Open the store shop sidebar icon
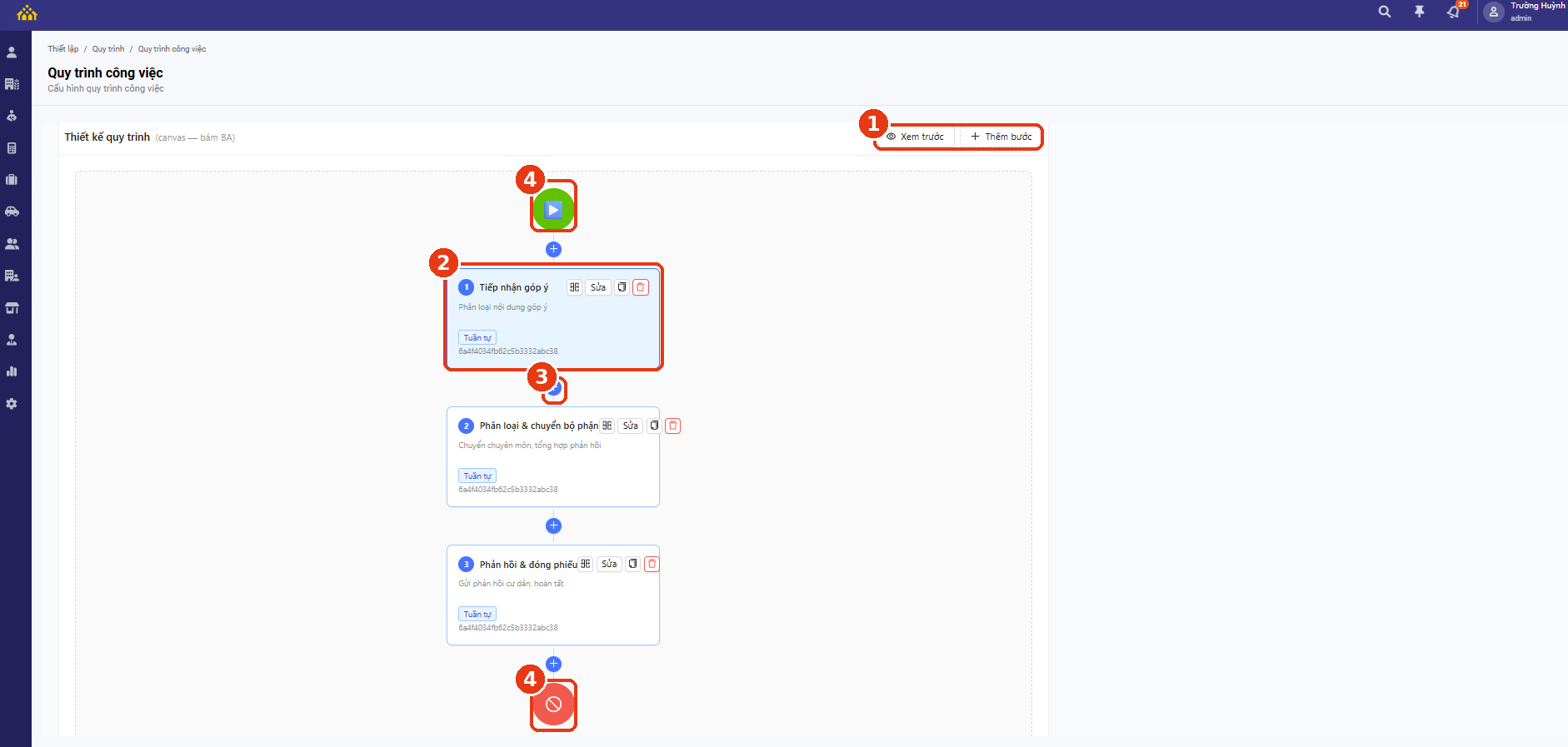The image size is (1568, 747). pyautogui.click(x=12, y=308)
